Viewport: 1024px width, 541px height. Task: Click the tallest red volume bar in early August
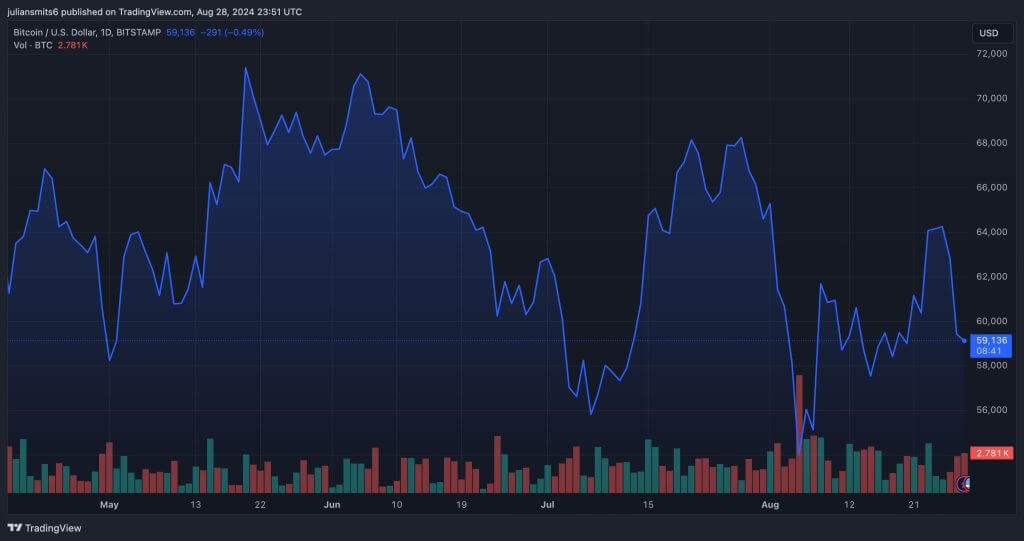(x=799, y=433)
